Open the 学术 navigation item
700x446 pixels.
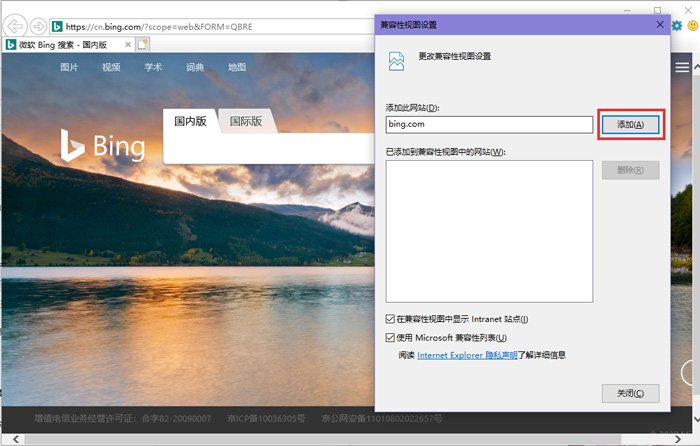(x=153, y=67)
